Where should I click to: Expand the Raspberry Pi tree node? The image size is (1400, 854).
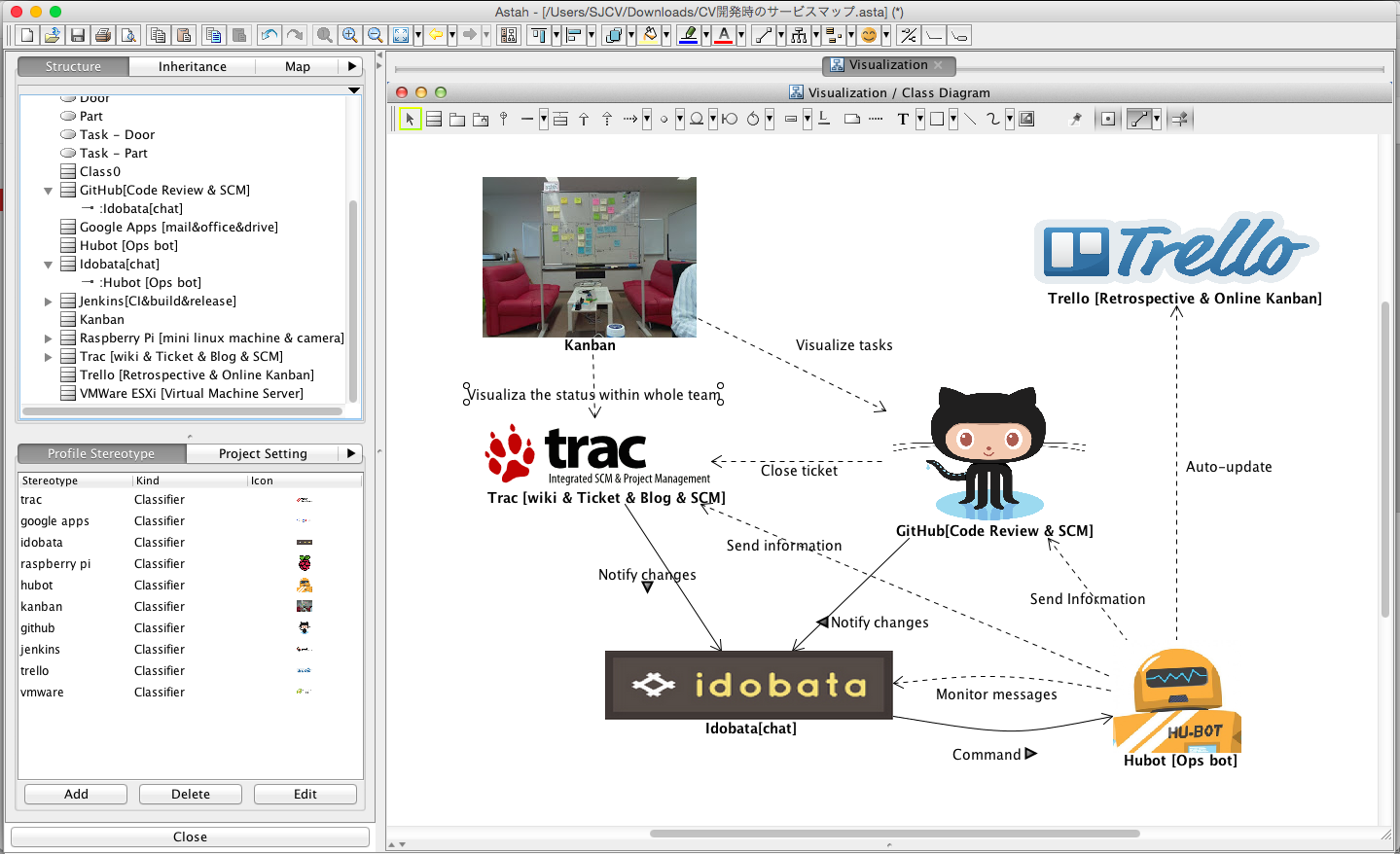(48, 338)
